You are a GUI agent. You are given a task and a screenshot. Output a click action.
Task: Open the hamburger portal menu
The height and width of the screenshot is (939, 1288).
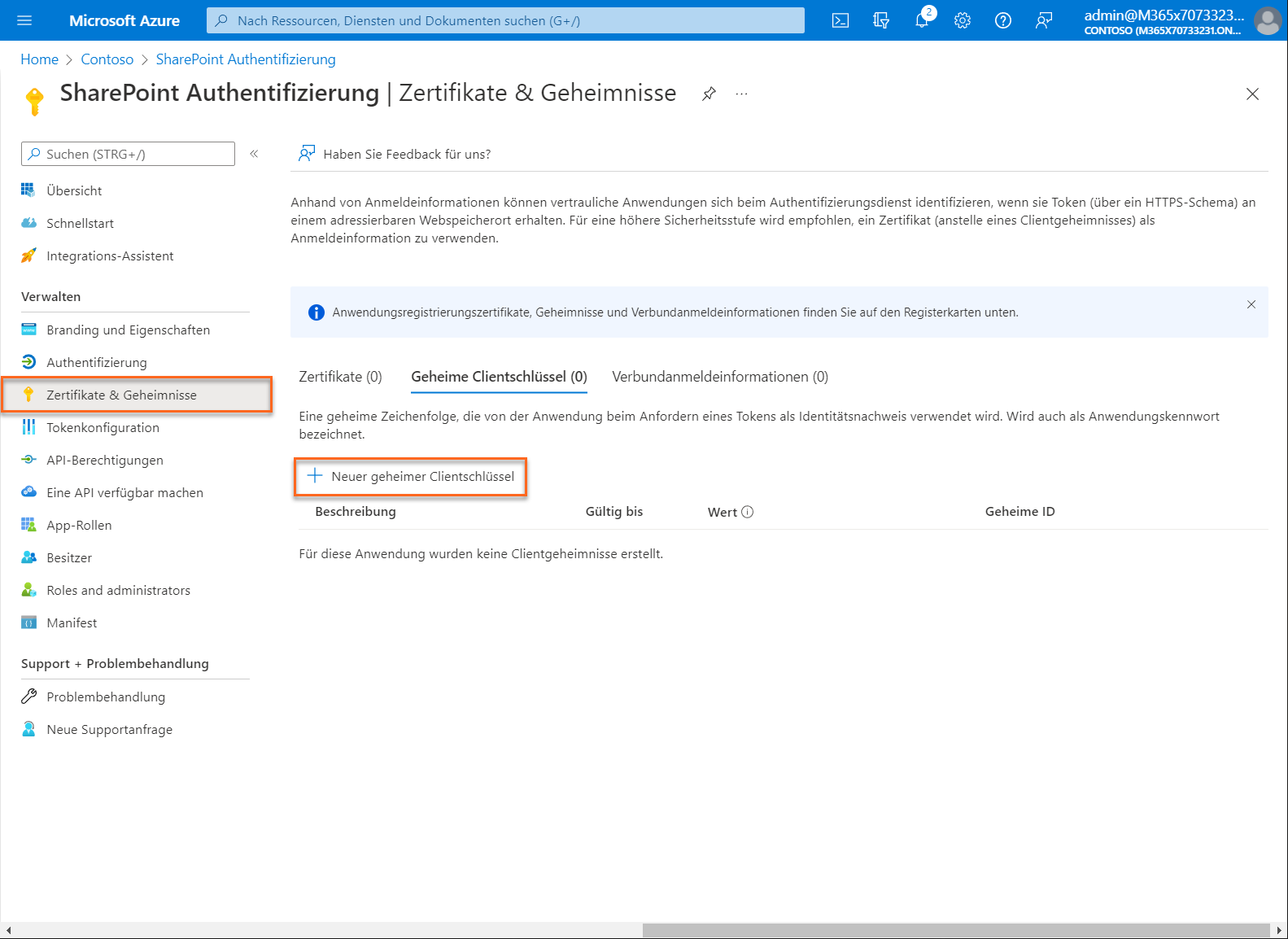[x=24, y=20]
